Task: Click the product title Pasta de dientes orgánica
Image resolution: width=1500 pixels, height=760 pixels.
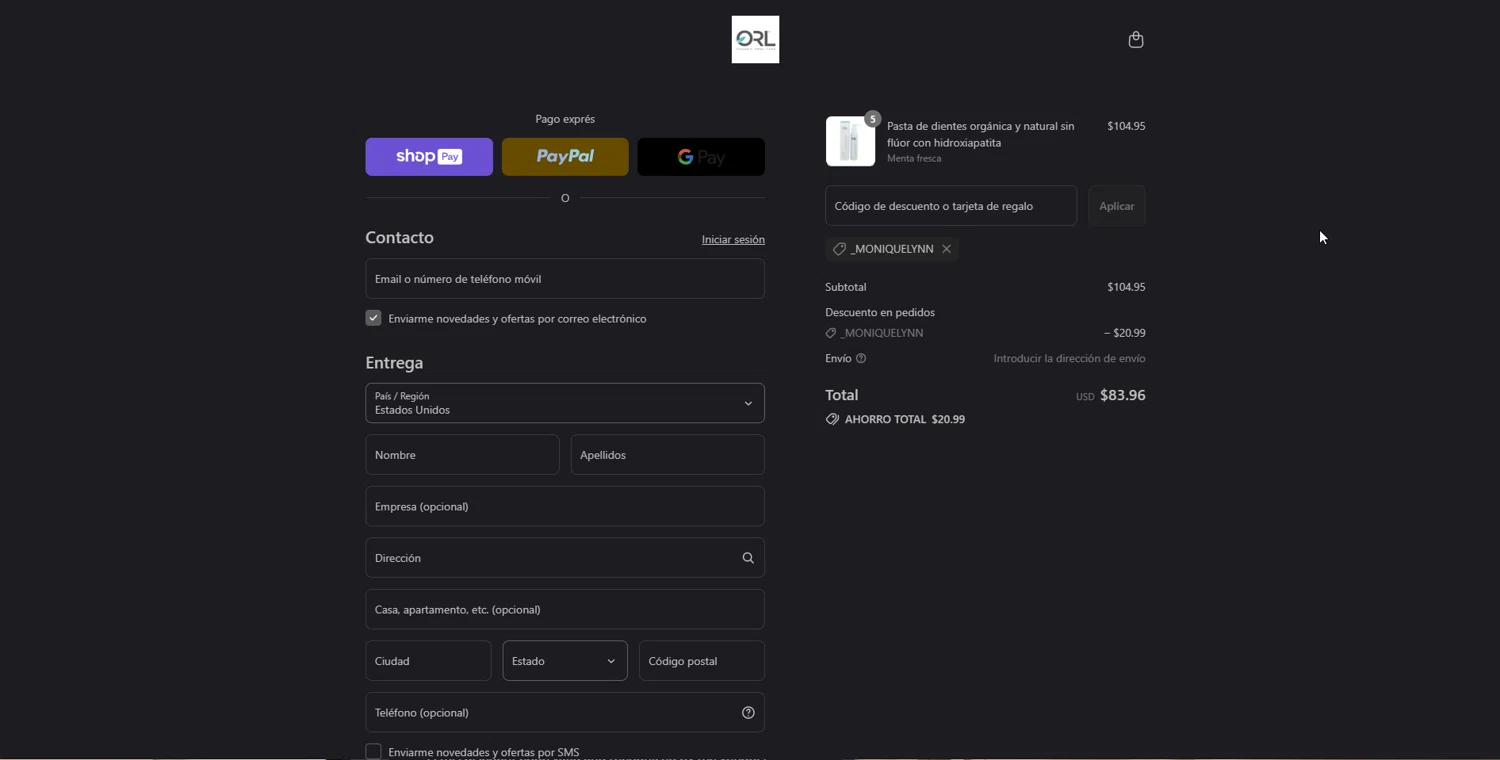Action: click(x=981, y=134)
